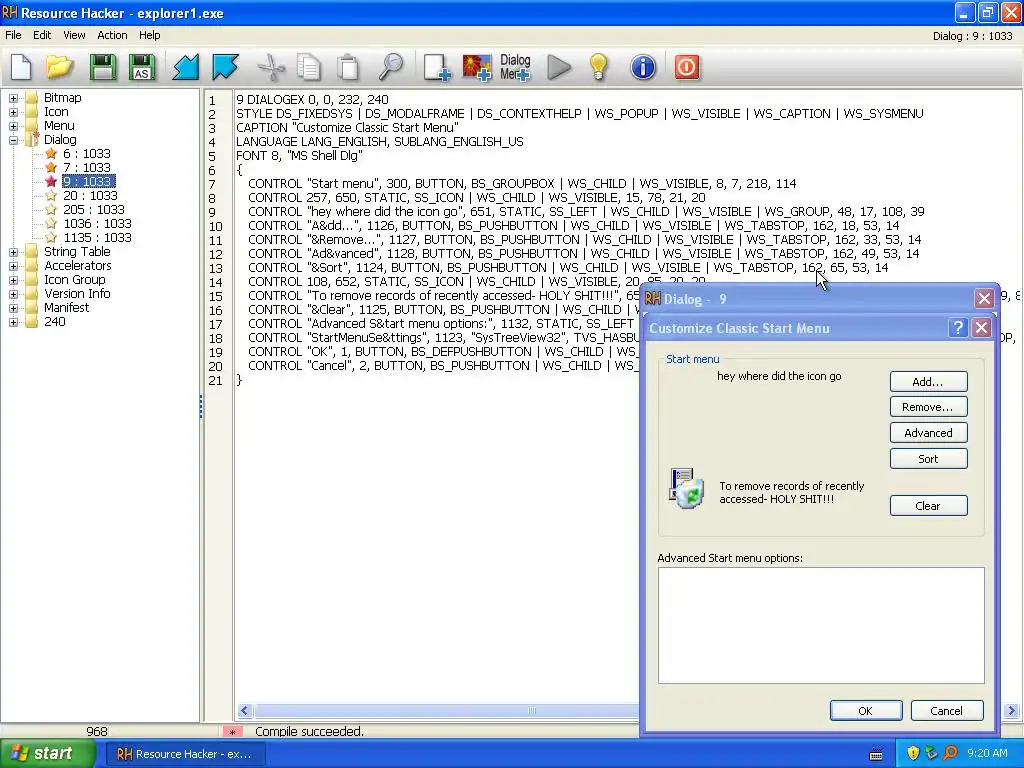Click the Copy pages icon
This screenshot has width=1024, height=768.
(x=309, y=67)
